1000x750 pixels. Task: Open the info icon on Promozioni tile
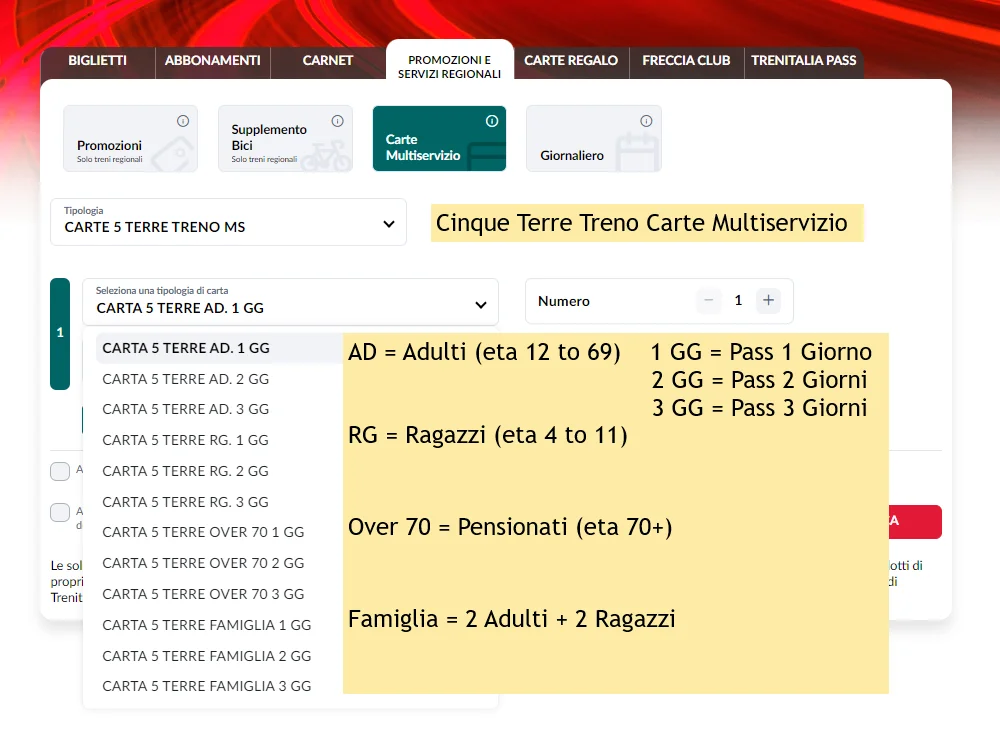point(183,119)
